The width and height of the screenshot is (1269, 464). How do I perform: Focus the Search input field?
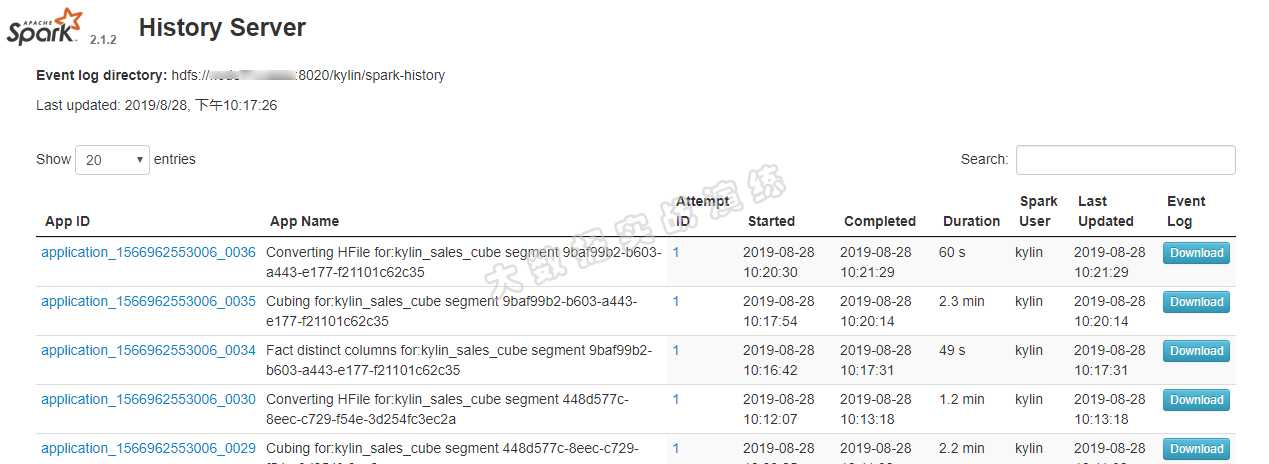click(x=1125, y=160)
